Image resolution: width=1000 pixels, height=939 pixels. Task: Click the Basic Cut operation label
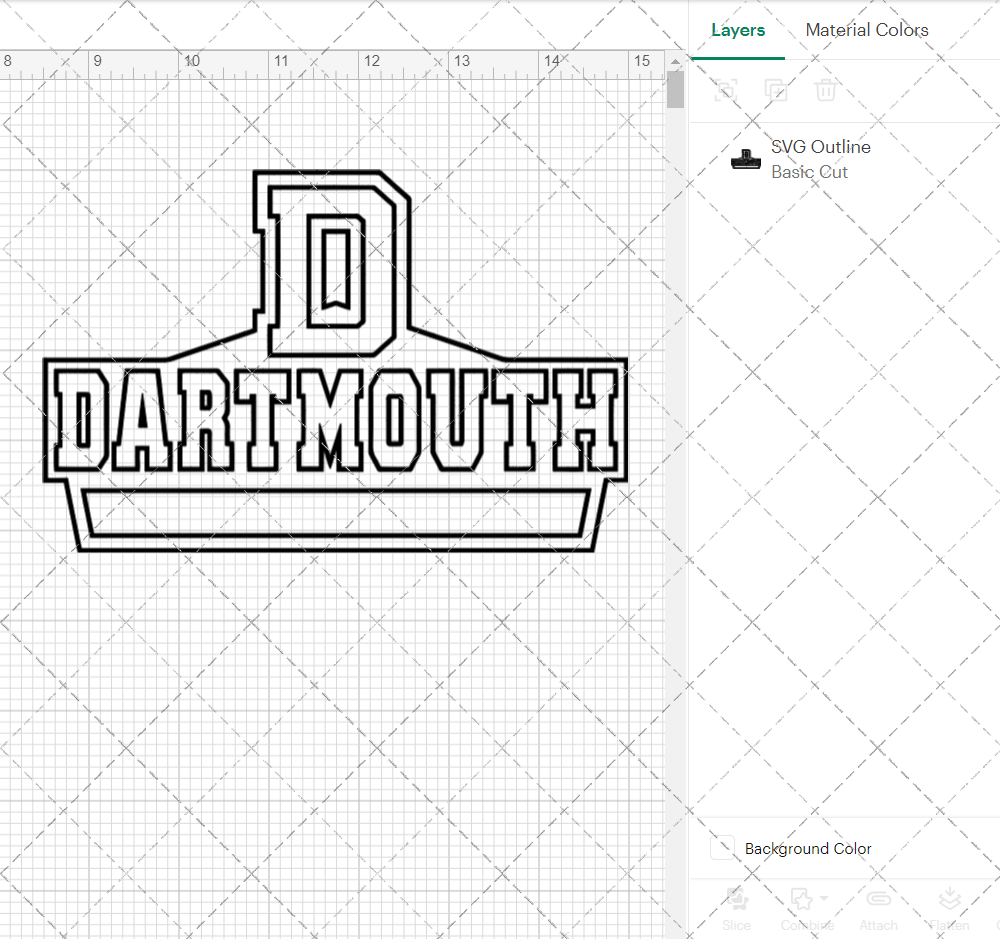[809, 172]
